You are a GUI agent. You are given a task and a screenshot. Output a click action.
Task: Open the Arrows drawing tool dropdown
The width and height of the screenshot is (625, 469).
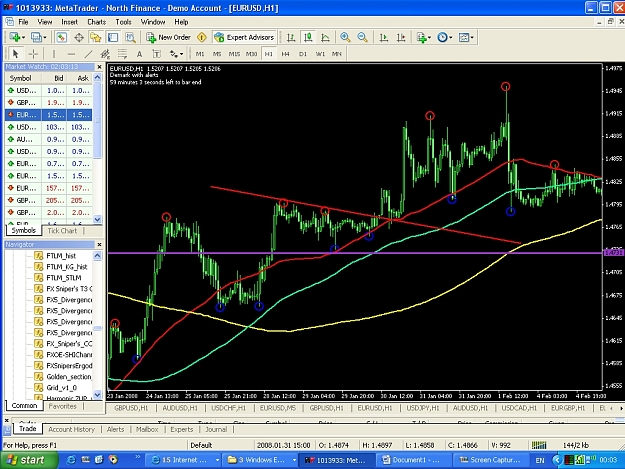(x=181, y=54)
